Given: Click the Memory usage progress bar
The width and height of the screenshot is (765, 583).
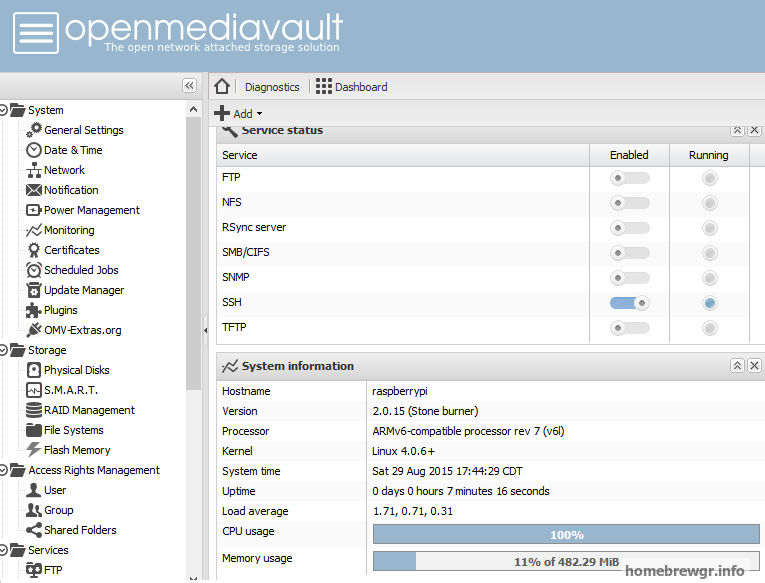Looking at the screenshot, I should [566, 561].
